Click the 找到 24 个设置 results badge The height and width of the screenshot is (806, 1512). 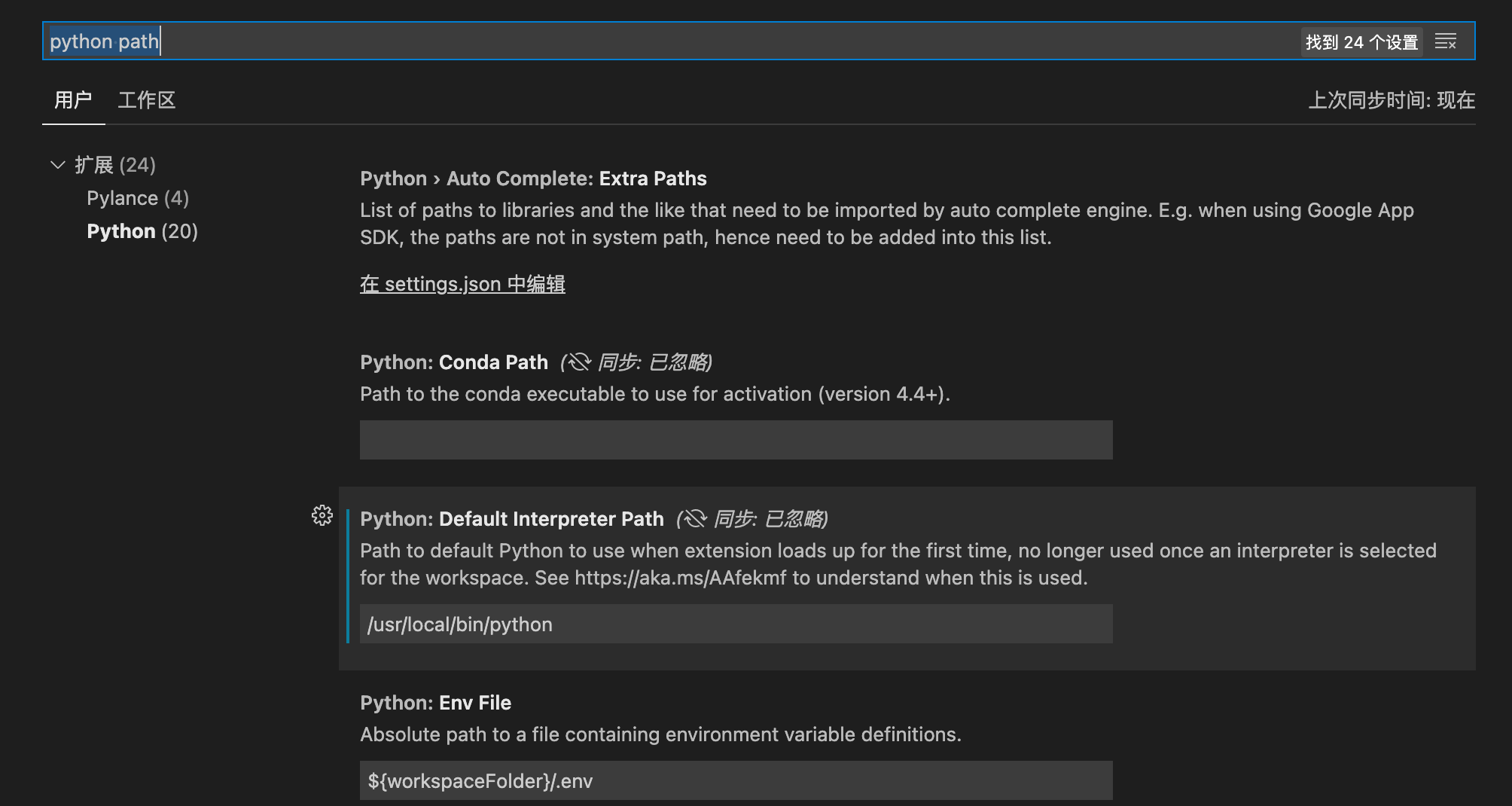click(x=1361, y=42)
